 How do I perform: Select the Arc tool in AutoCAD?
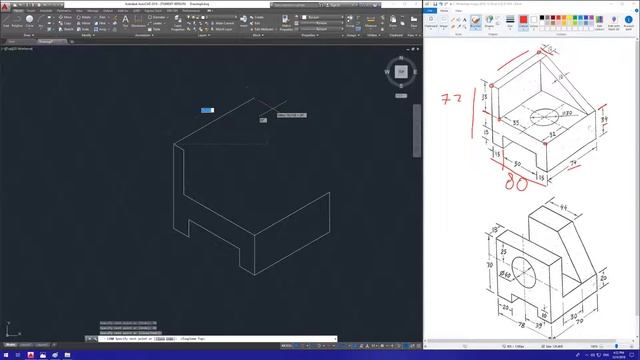click(41, 21)
